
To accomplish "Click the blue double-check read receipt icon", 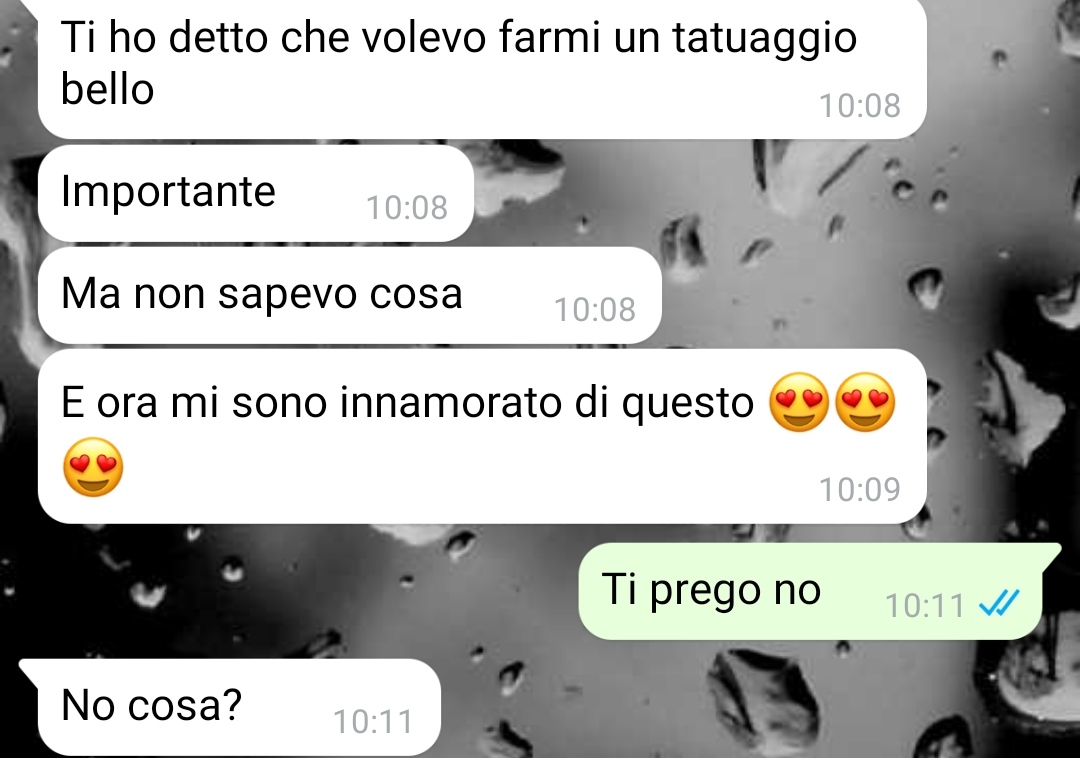I will coord(999,604).
